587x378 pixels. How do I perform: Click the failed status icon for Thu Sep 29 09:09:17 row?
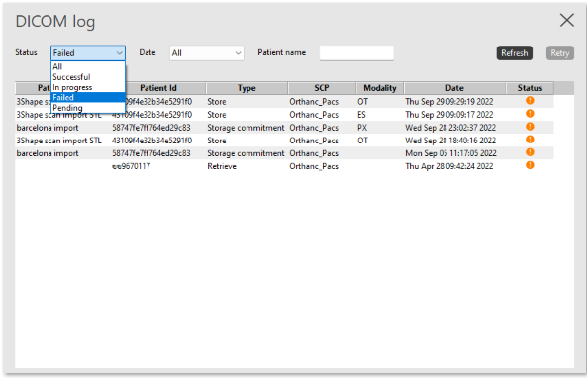[x=530, y=114]
